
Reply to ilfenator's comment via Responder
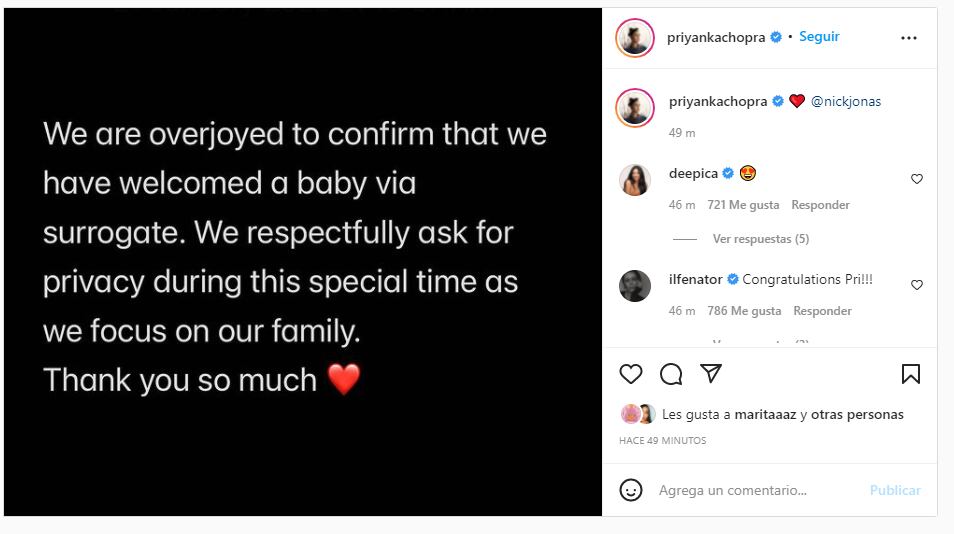822,311
